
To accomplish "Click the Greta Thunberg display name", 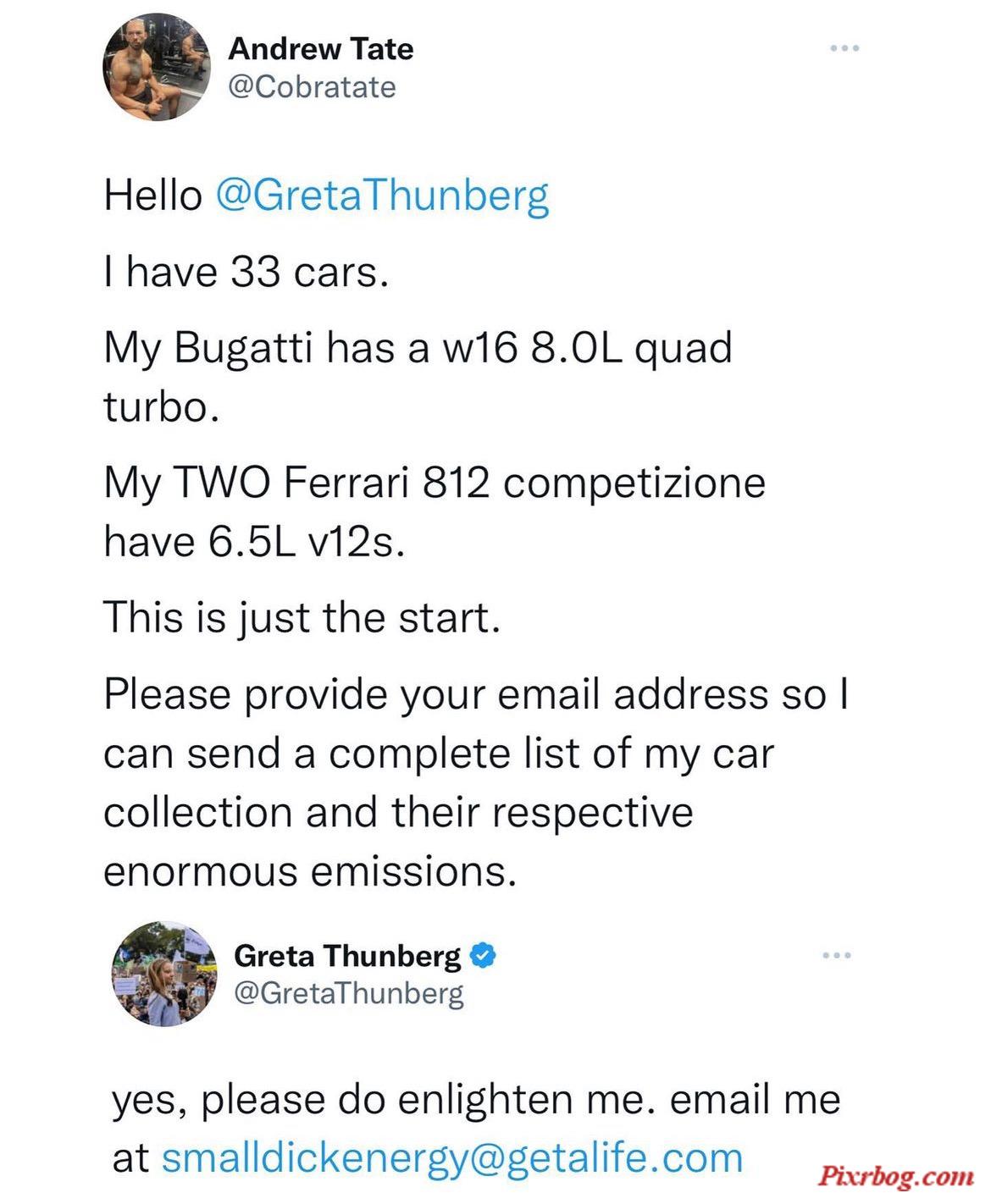I will coord(347,956).
